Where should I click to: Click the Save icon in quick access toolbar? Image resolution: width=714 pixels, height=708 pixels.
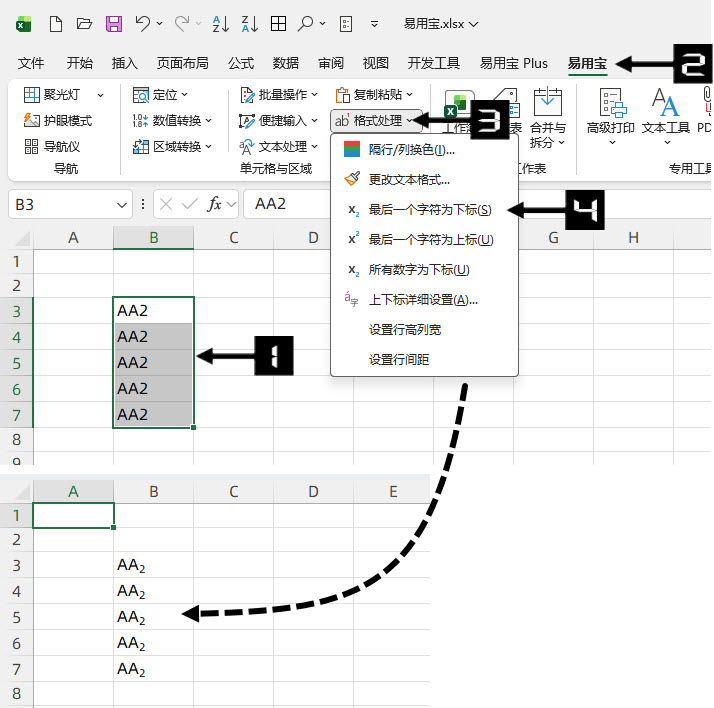pyautogui.click(x=114, y=23)
